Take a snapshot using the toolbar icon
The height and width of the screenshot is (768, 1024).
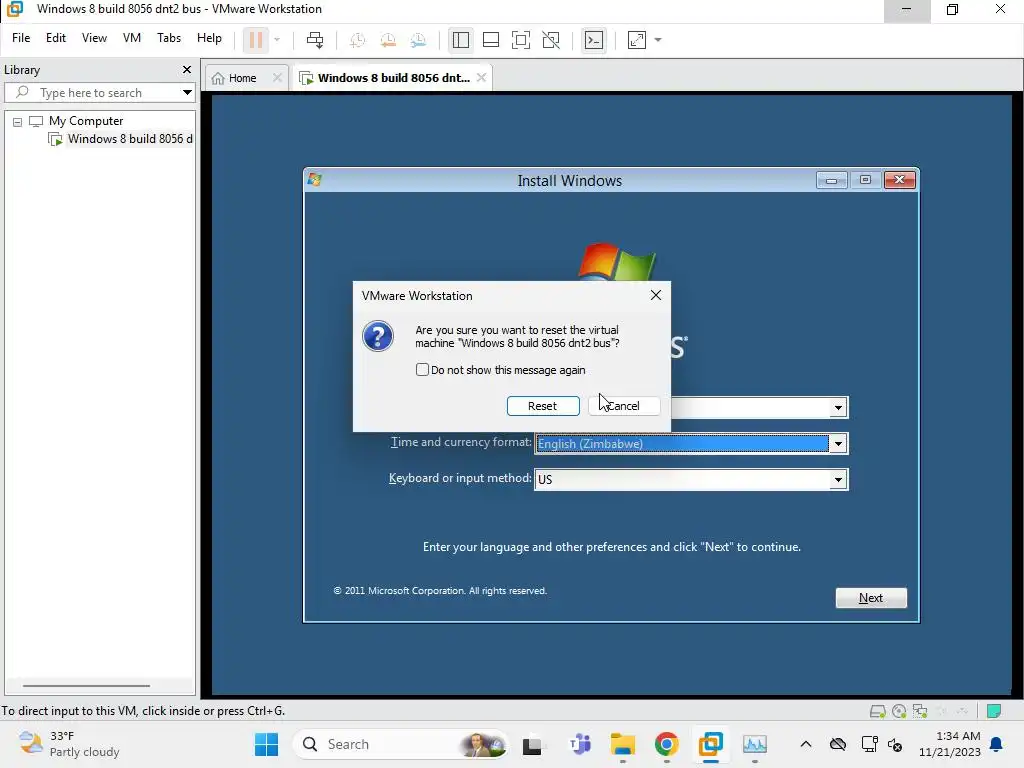pos(357,40)
